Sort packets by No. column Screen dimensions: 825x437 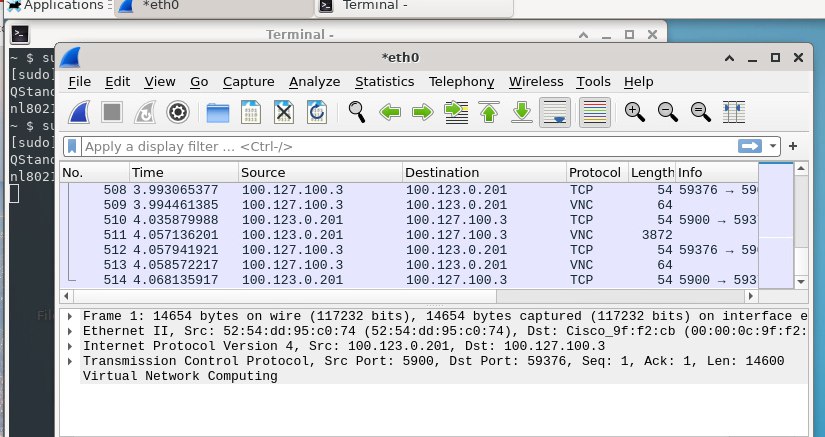point(95,172)
